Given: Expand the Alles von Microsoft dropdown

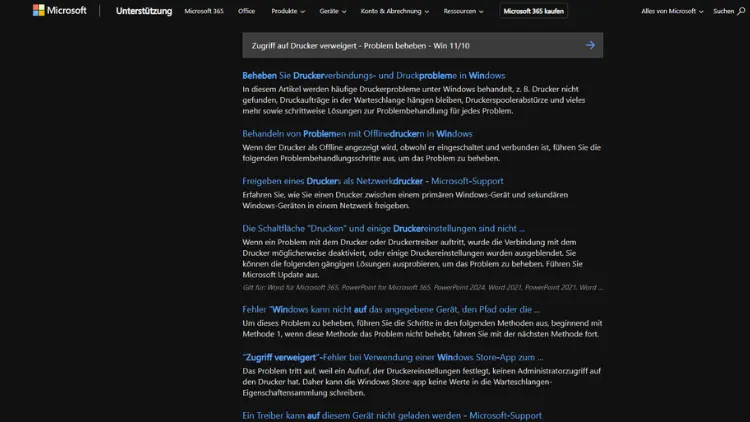Looking at the screenshot, I should pyautogui.click(x=672, y=11).
